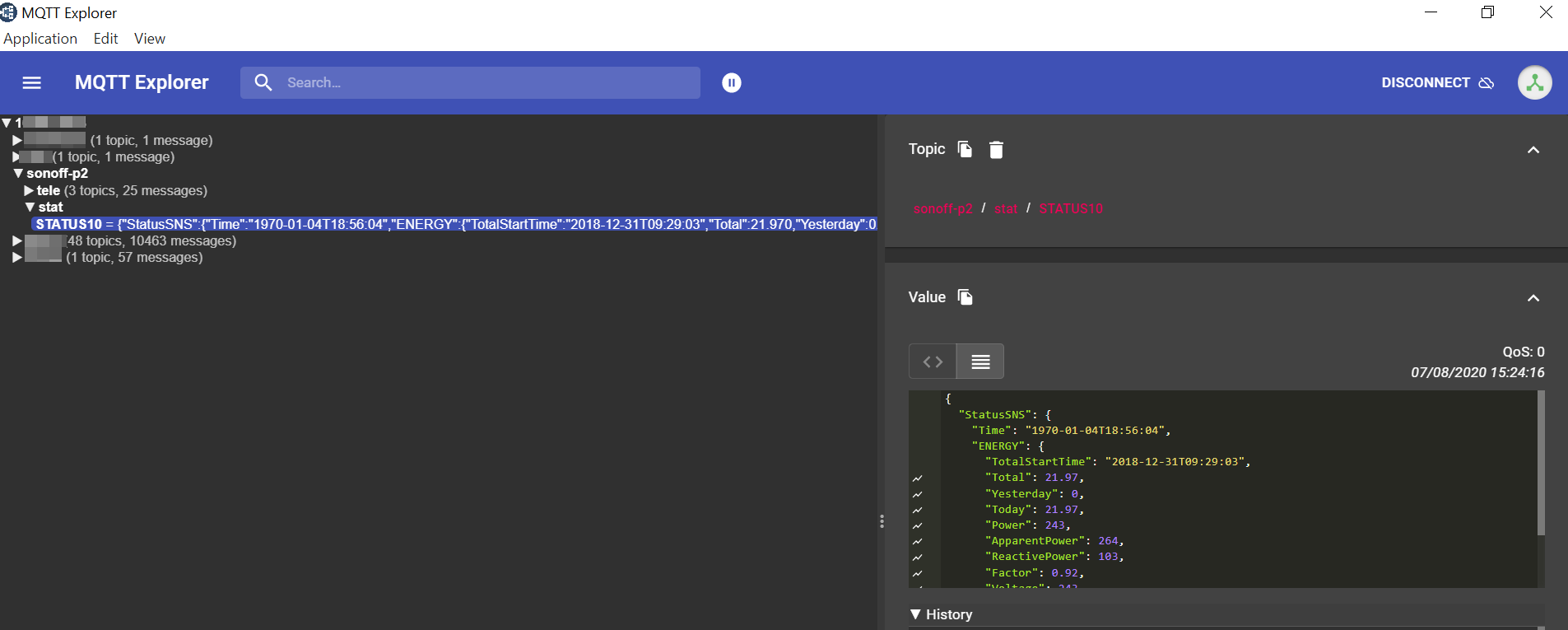Click the topic search field
Viewport: 1568px width, 630px height.
(486, 82)
